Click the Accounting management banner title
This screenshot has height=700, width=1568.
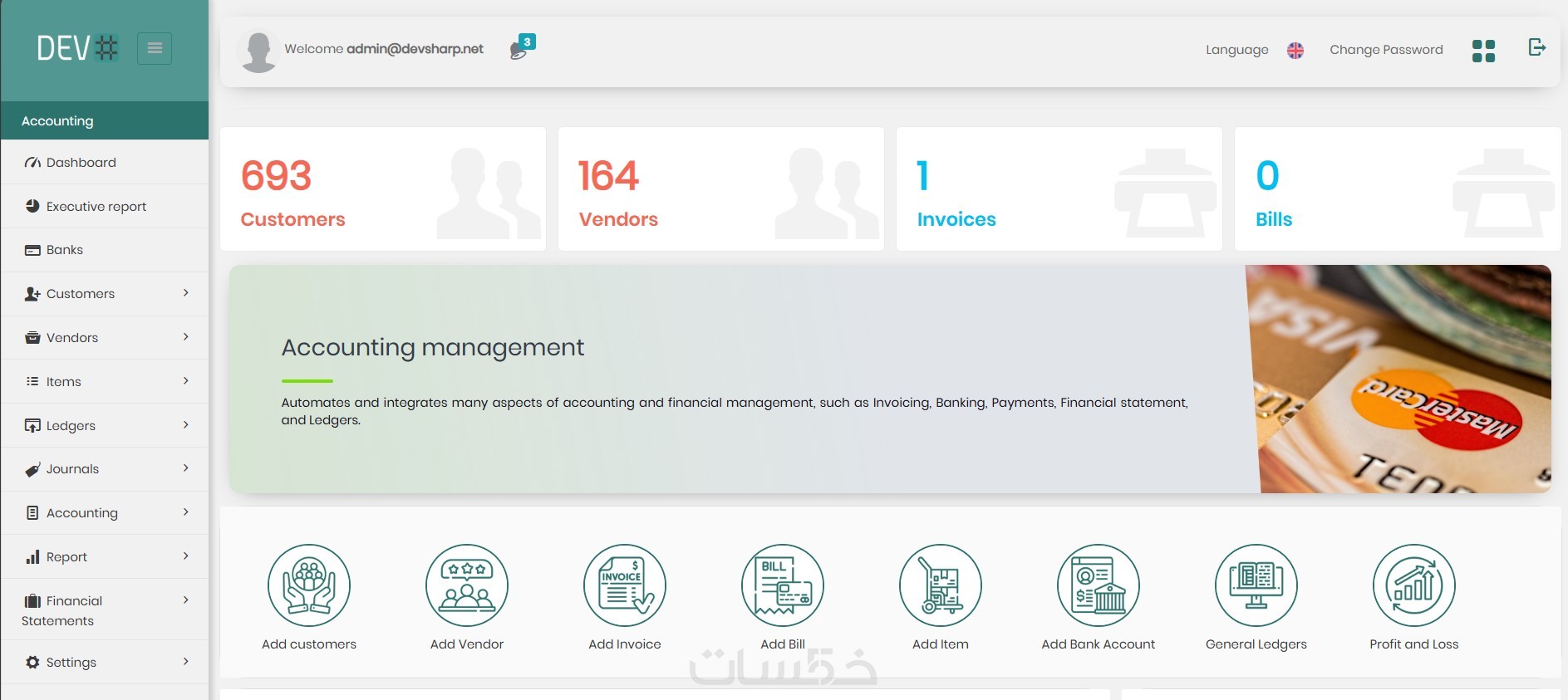coord(433,347)
